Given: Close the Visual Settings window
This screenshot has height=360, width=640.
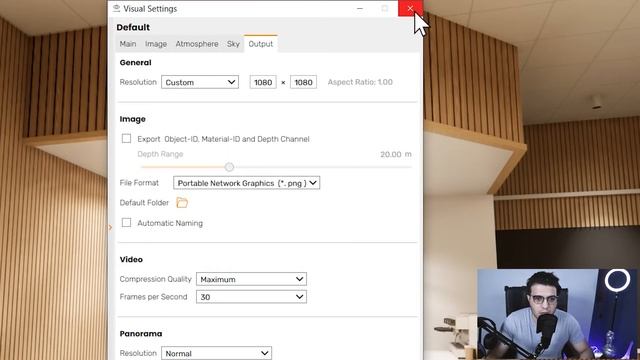Looking at the screenshot, I should [410, 9].
